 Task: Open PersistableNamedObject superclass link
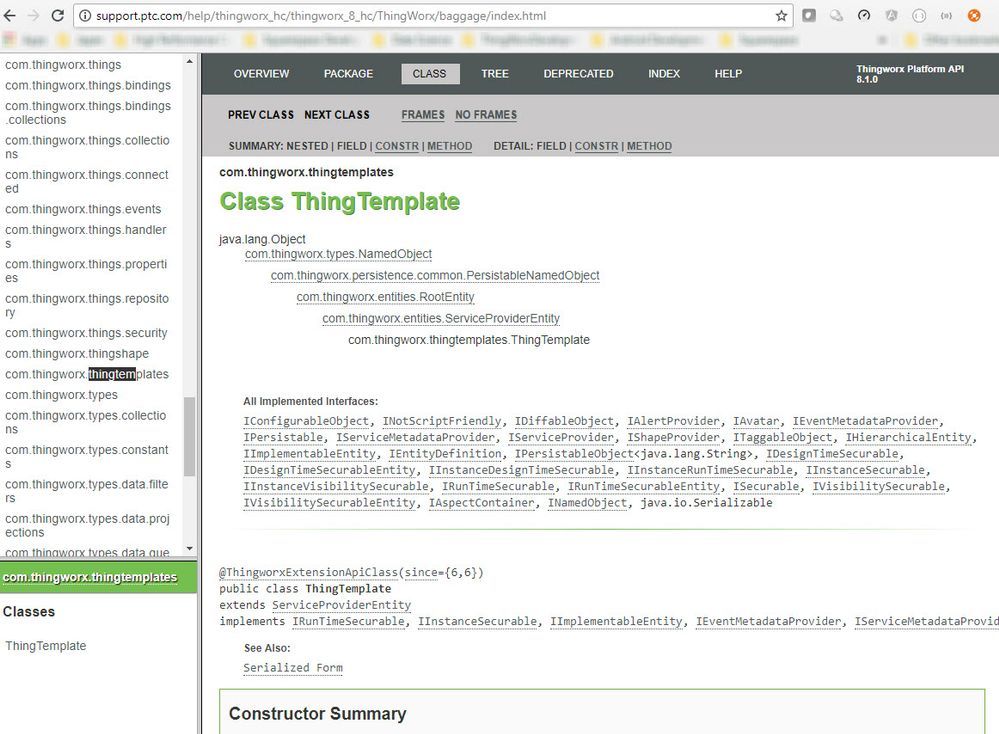pos(435,275)
